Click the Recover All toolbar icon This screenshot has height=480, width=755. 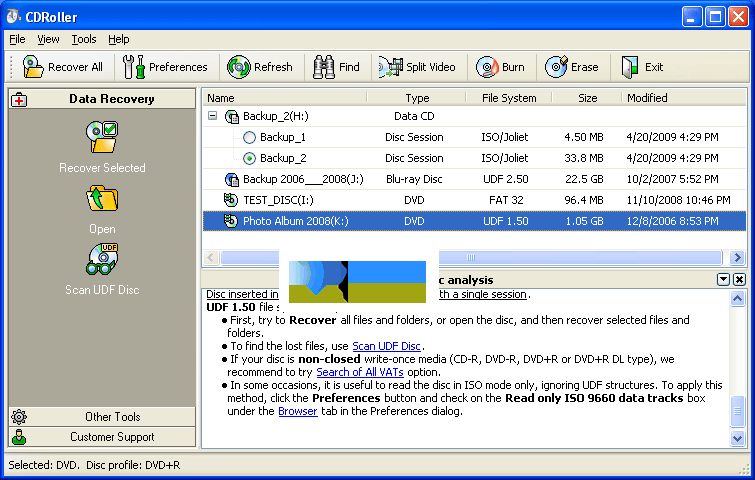(33, 66)
